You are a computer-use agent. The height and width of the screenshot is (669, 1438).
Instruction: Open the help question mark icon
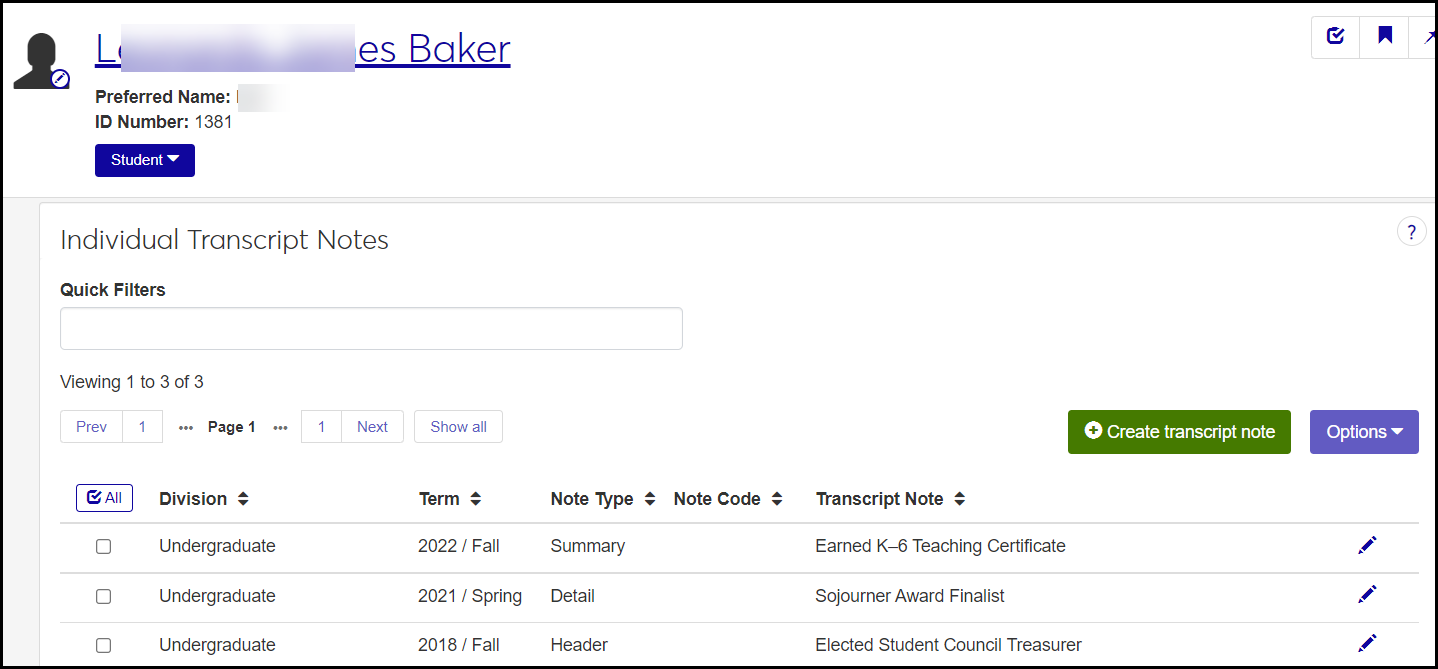click(1411, 232)
